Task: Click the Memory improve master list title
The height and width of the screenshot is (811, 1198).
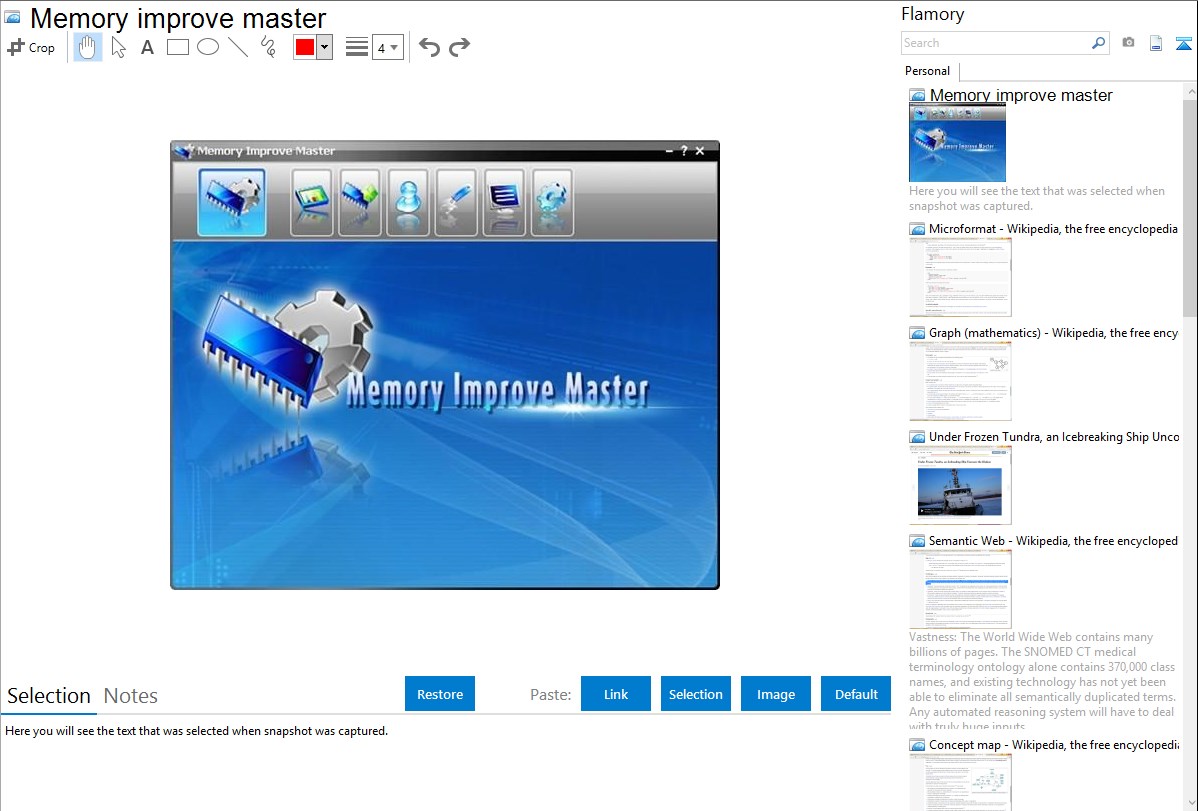Action: tap(1021, 95)
